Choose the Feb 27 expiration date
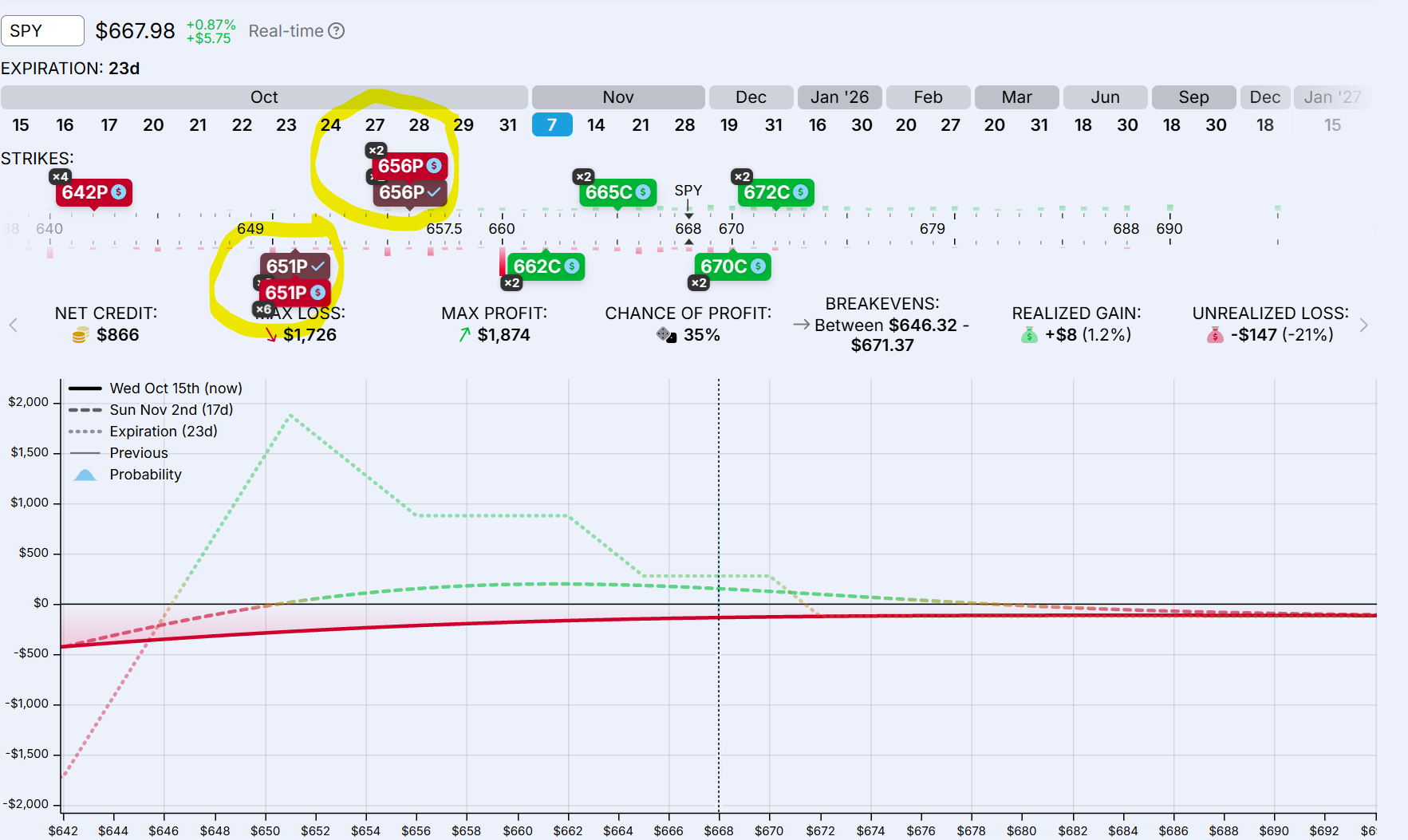This screenshot has width=1408, height=840. (950, 125)
